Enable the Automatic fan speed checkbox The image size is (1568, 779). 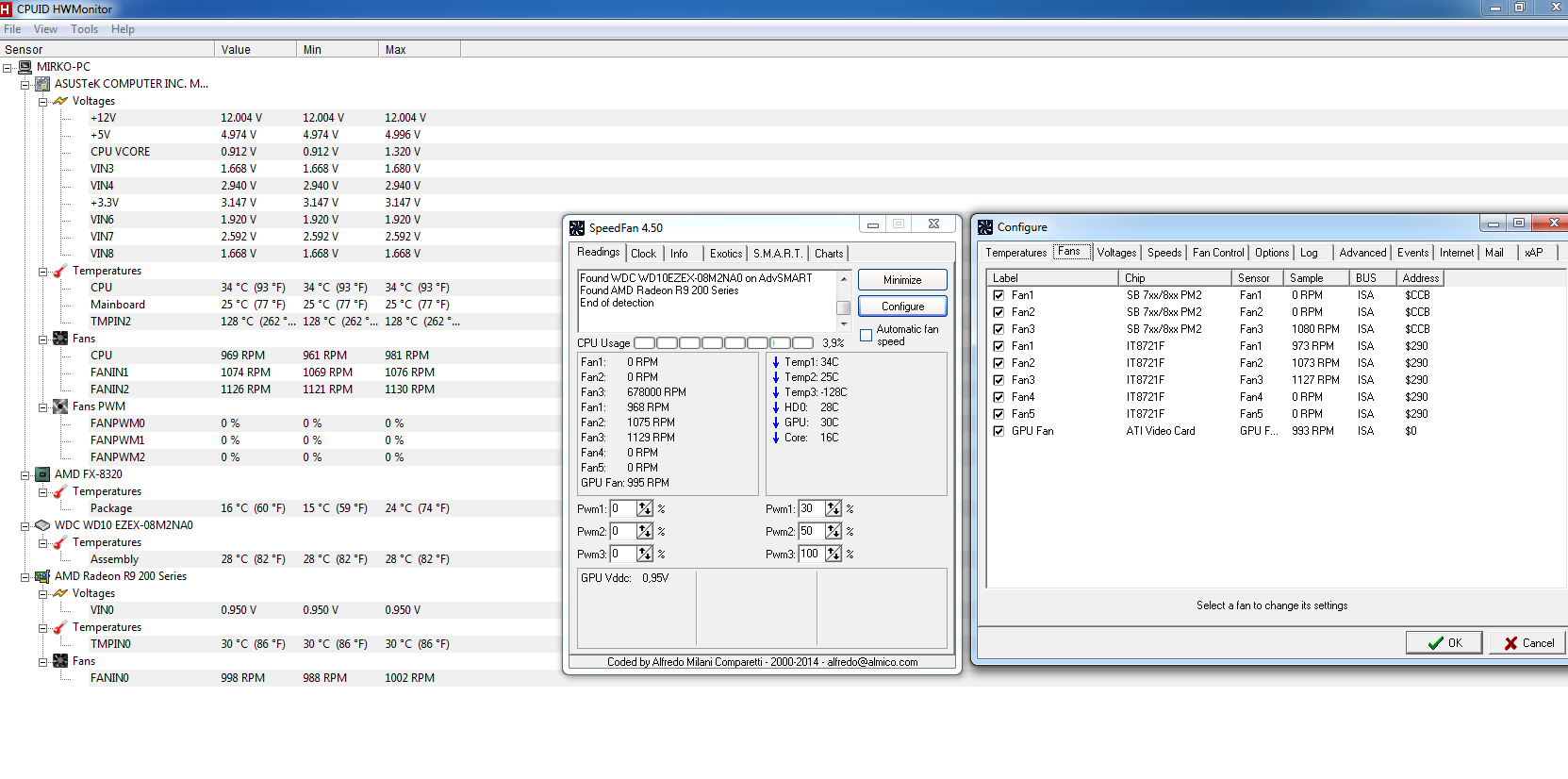[x=866, y=336]
